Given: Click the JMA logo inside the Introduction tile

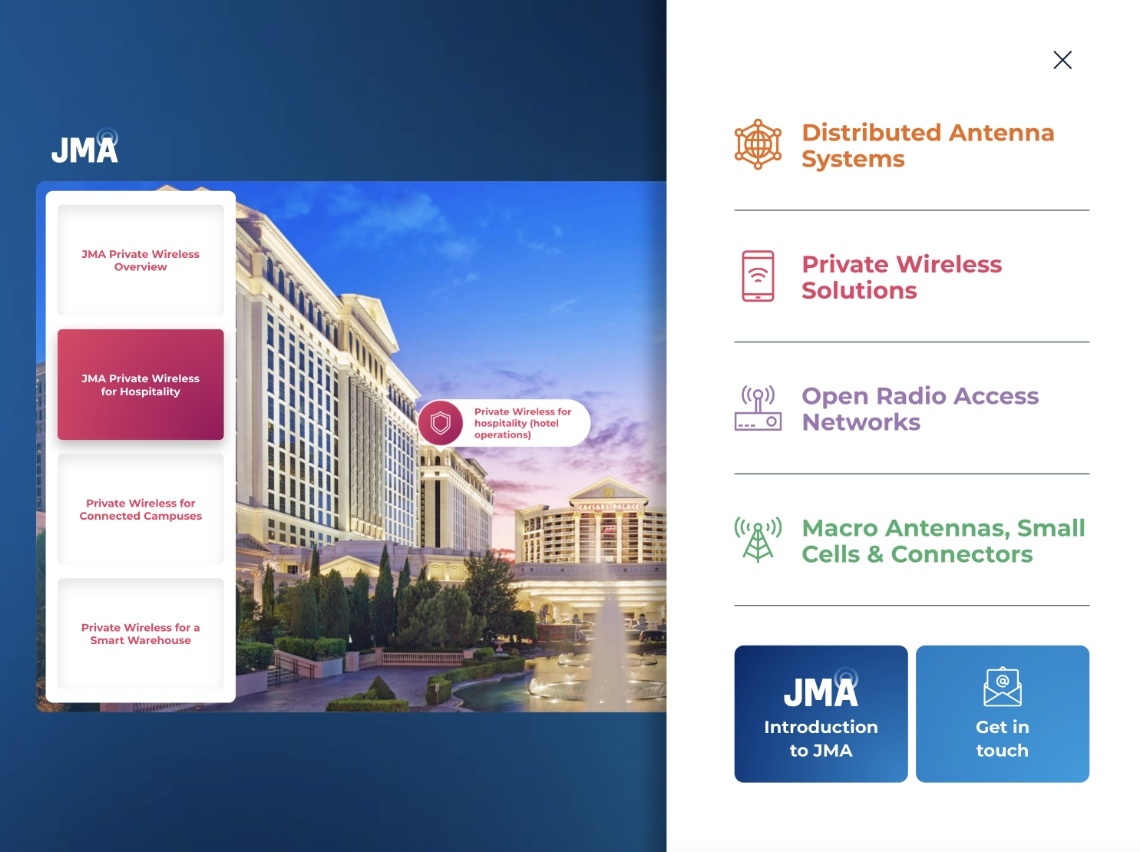Looking at the screenshot, I should tap(821, 689).
